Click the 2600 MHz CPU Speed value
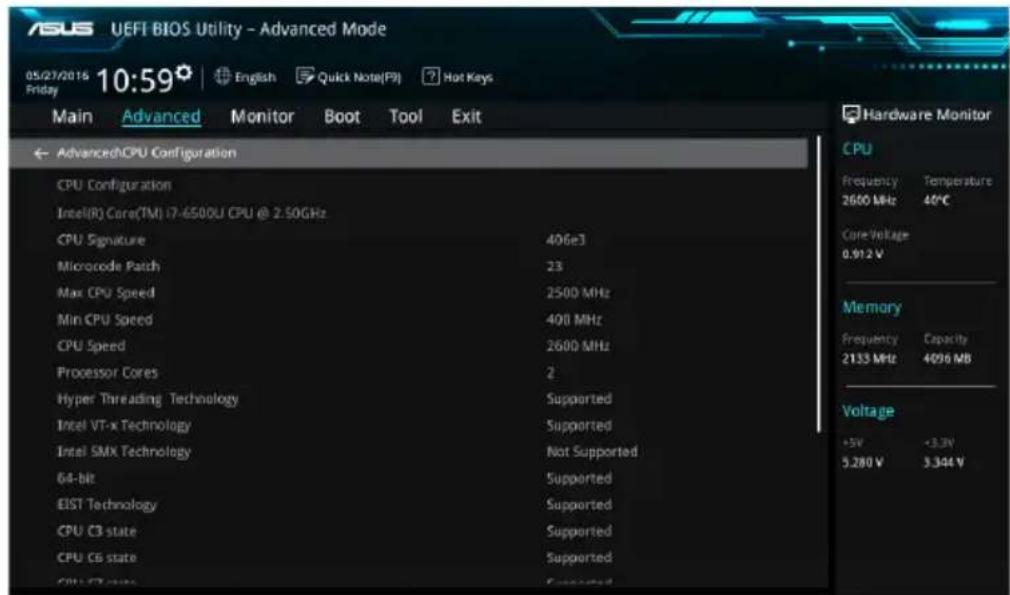This screenshot has height=595, width=1010. pos(578,346)
